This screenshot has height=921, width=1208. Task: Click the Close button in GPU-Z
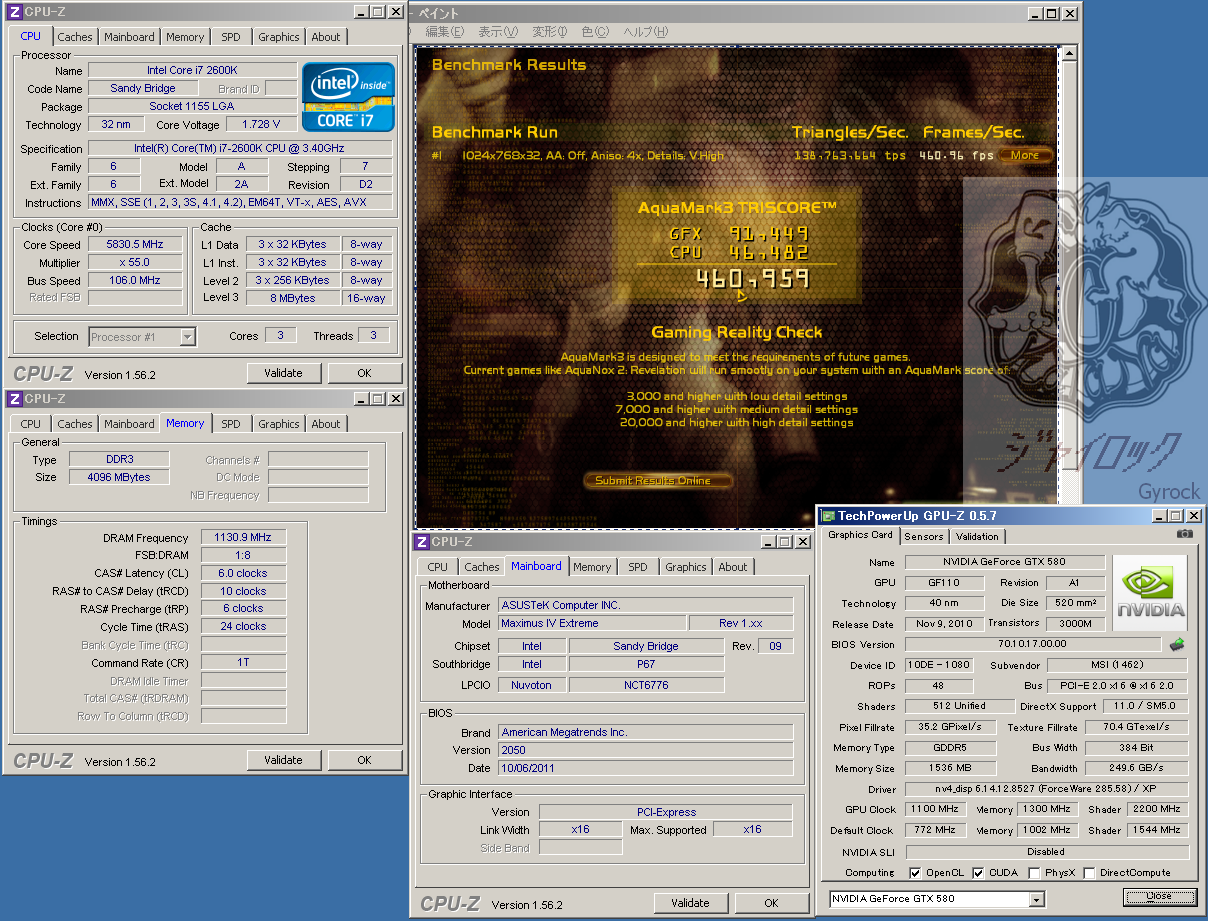click(x=1160, y=896)
